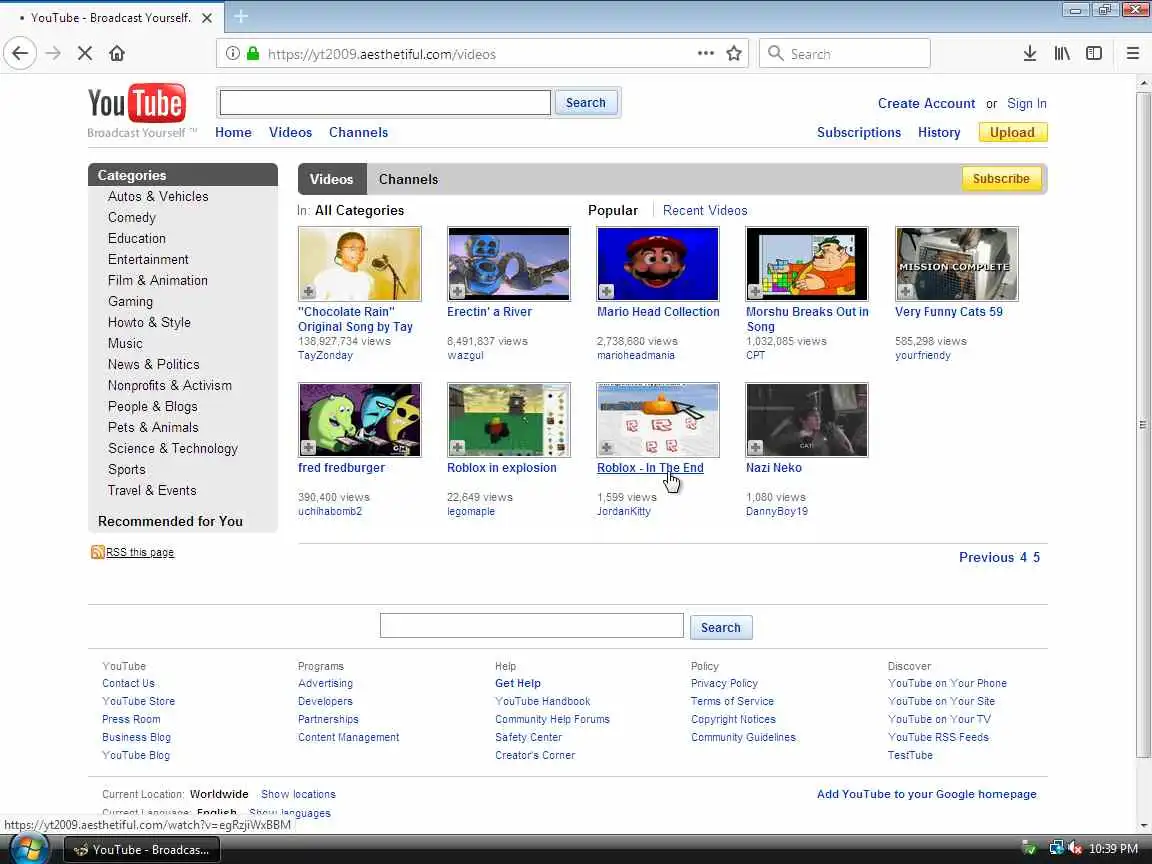Open the site information icon in address bar
Image resolution: width=1152 pixels, height=864 pixels.
pos(232,54)
